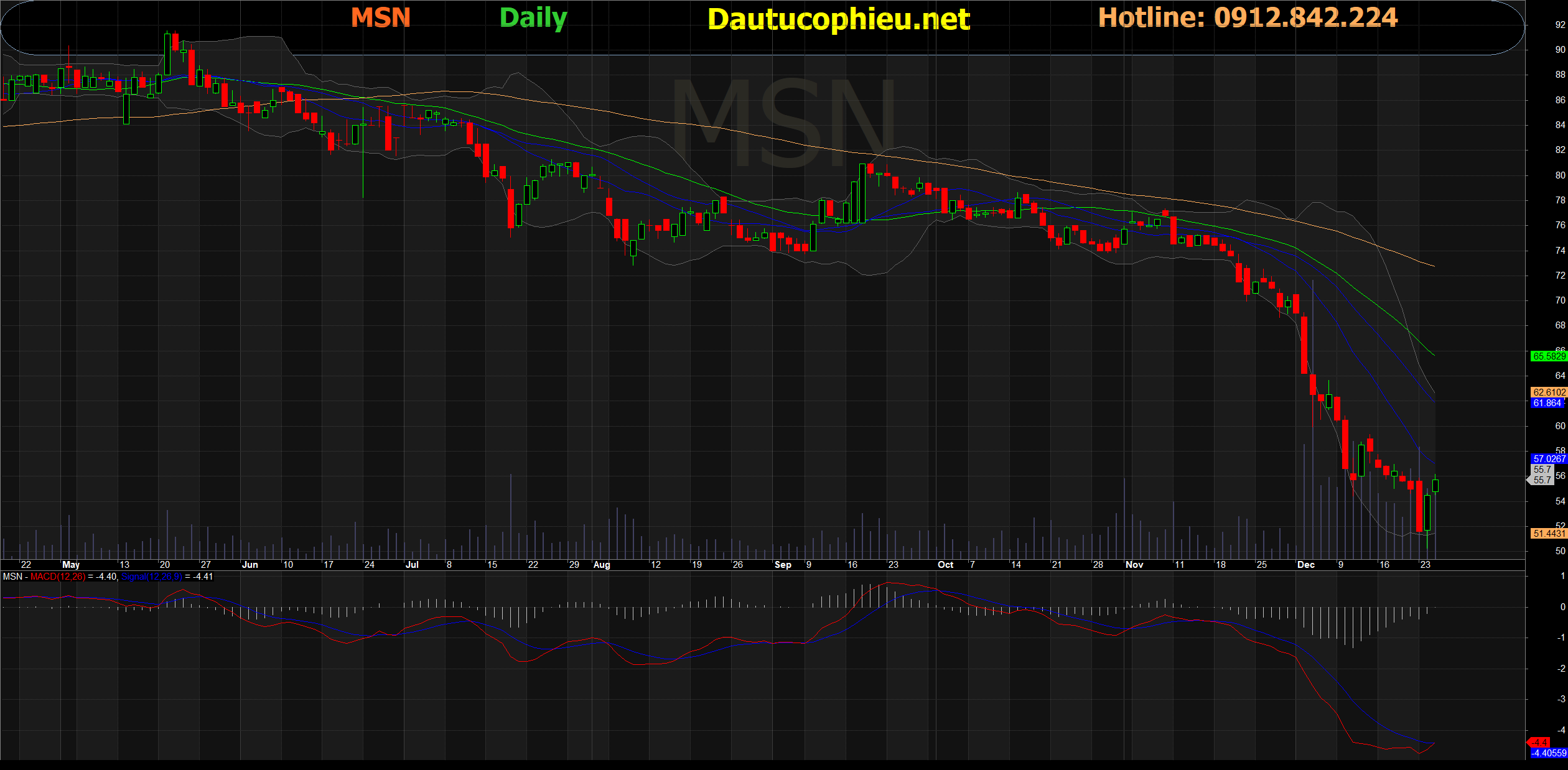Screen dimensions: 1568x770
Task: Select the orange 62.6102 price tag
Action: pos(1548,392)
